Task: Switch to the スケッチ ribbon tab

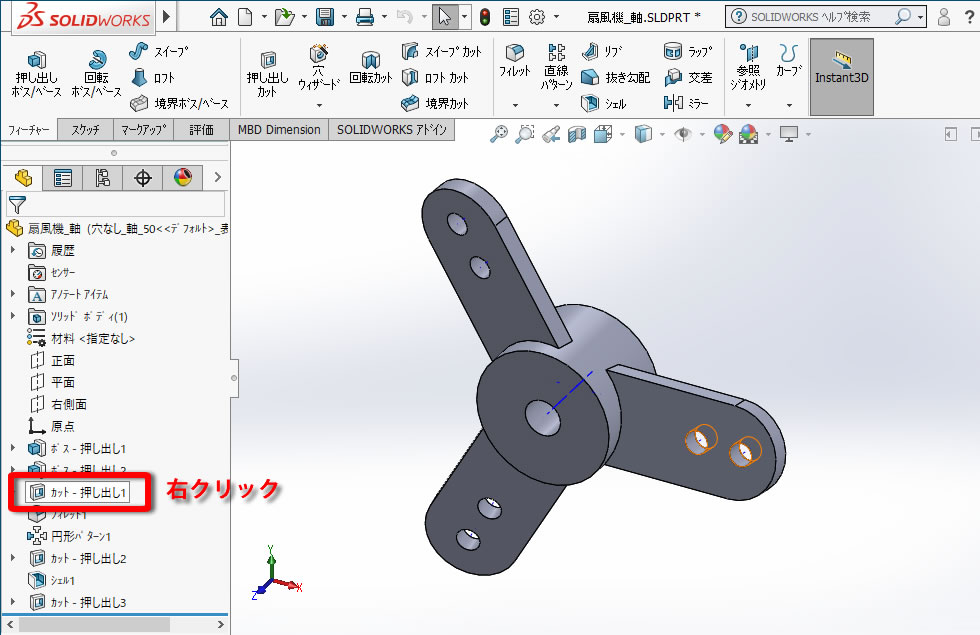Action: point(86,130)
